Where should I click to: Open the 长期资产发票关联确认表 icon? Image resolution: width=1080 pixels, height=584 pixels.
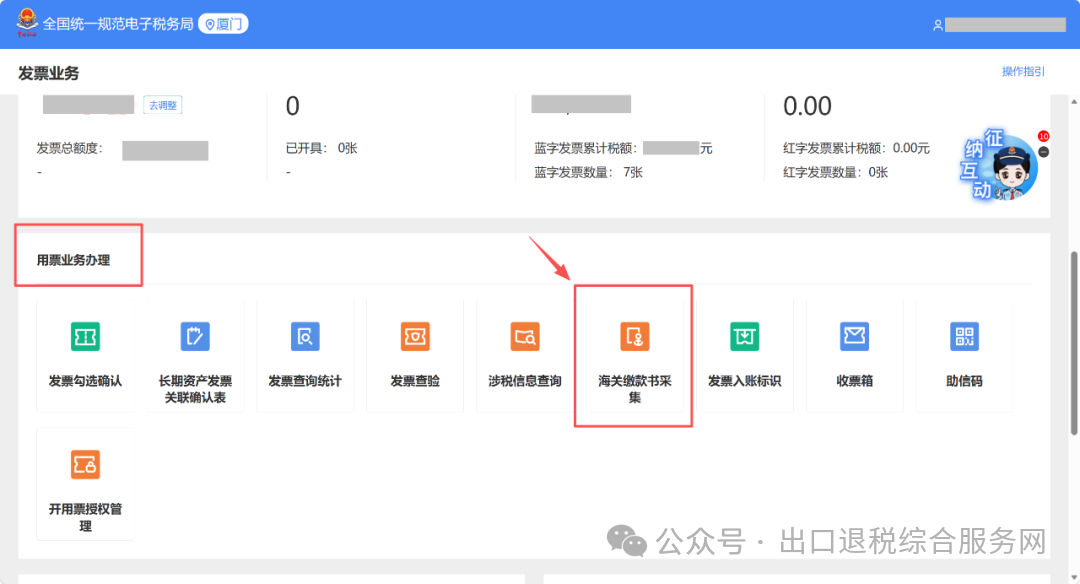195,337
